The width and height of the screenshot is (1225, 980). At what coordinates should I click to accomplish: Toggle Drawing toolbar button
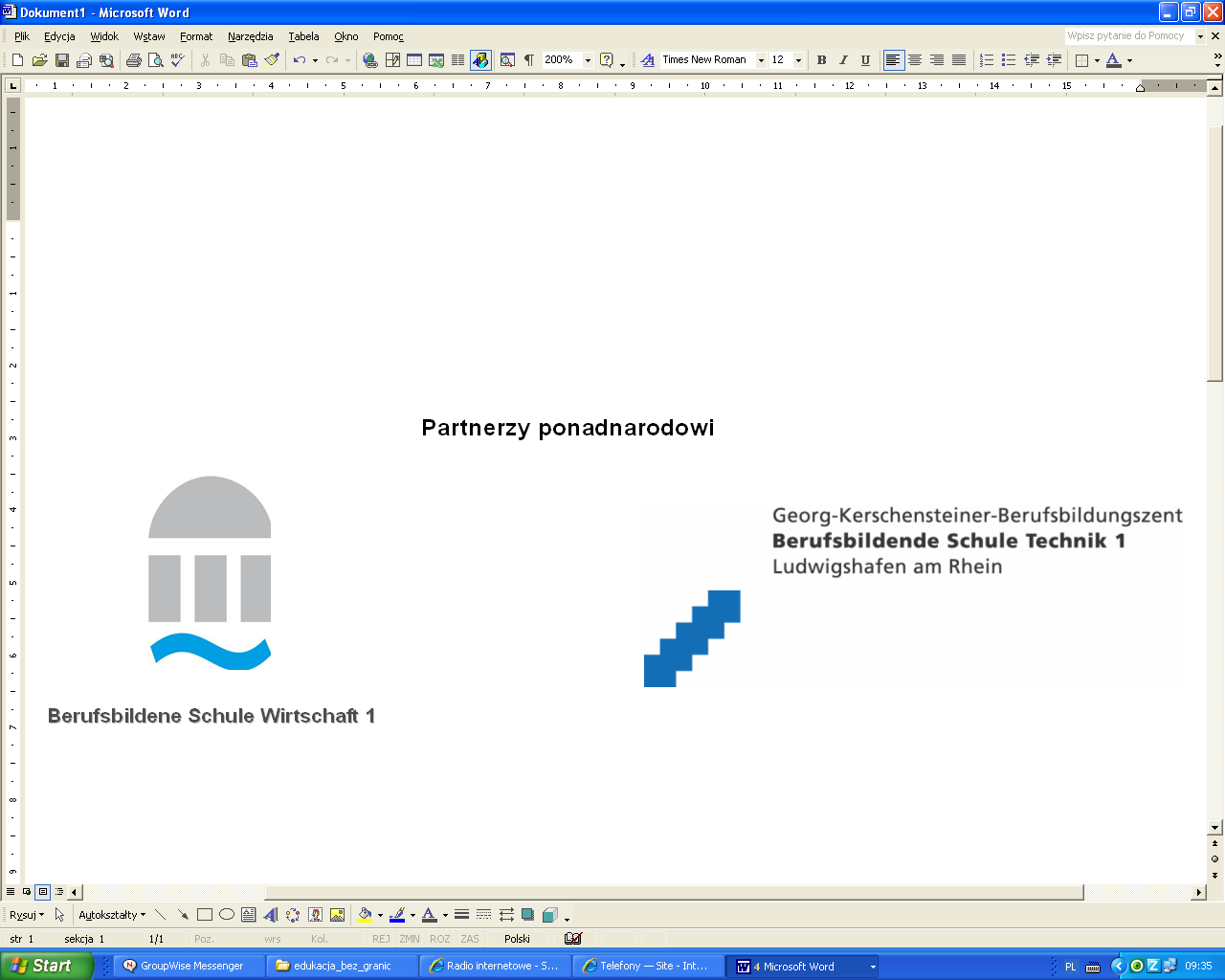480,60
